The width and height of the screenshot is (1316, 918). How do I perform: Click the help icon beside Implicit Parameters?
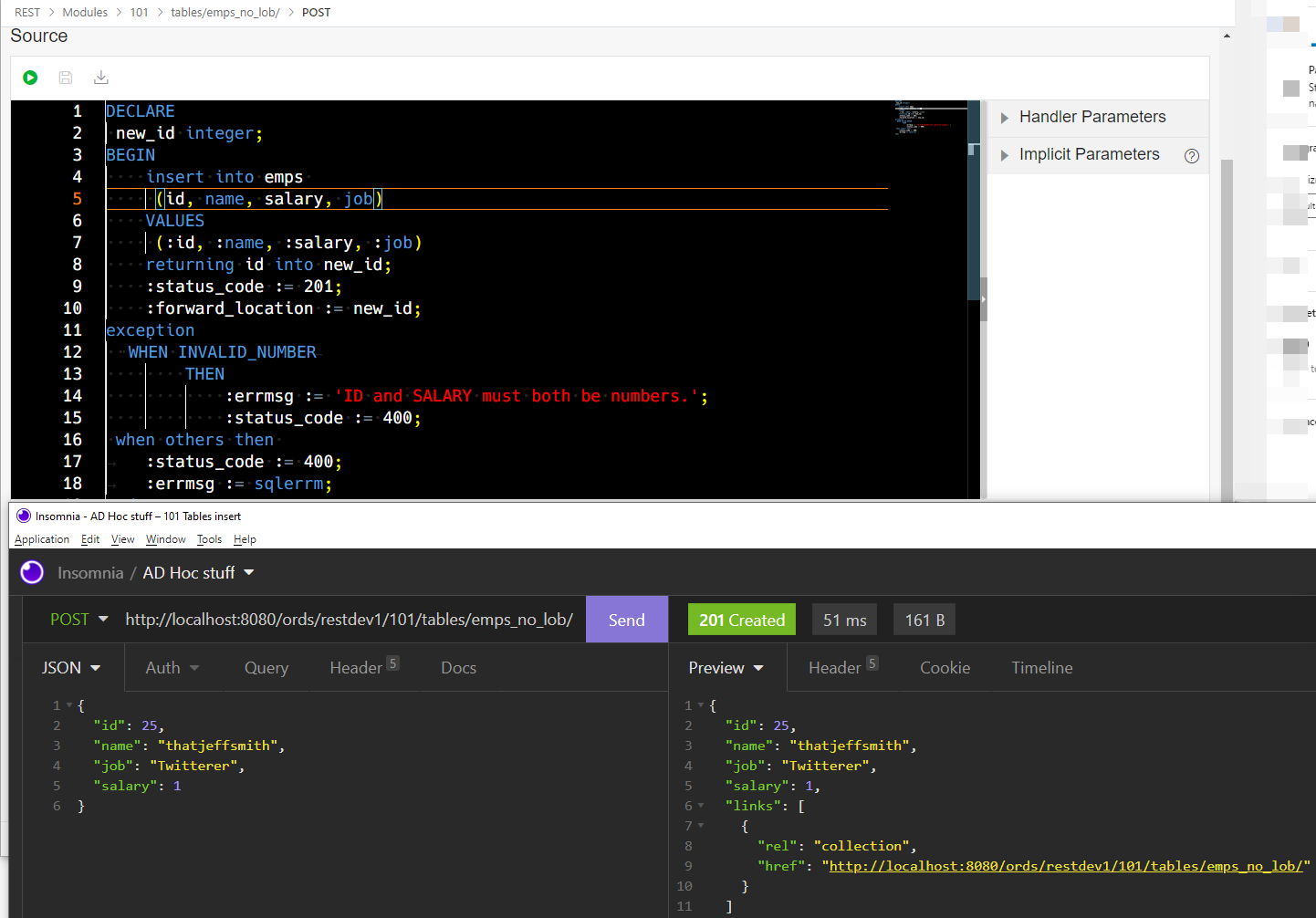(1191, 155)
